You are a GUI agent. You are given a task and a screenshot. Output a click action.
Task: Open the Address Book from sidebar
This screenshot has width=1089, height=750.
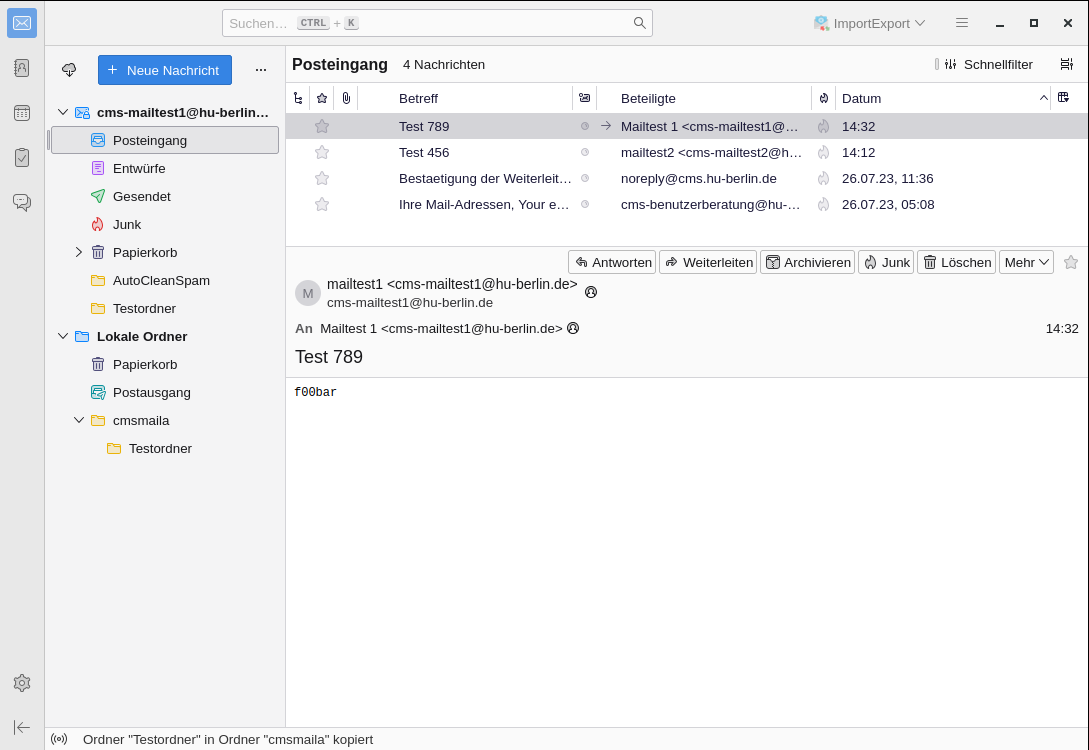click(x=22, y=68)
